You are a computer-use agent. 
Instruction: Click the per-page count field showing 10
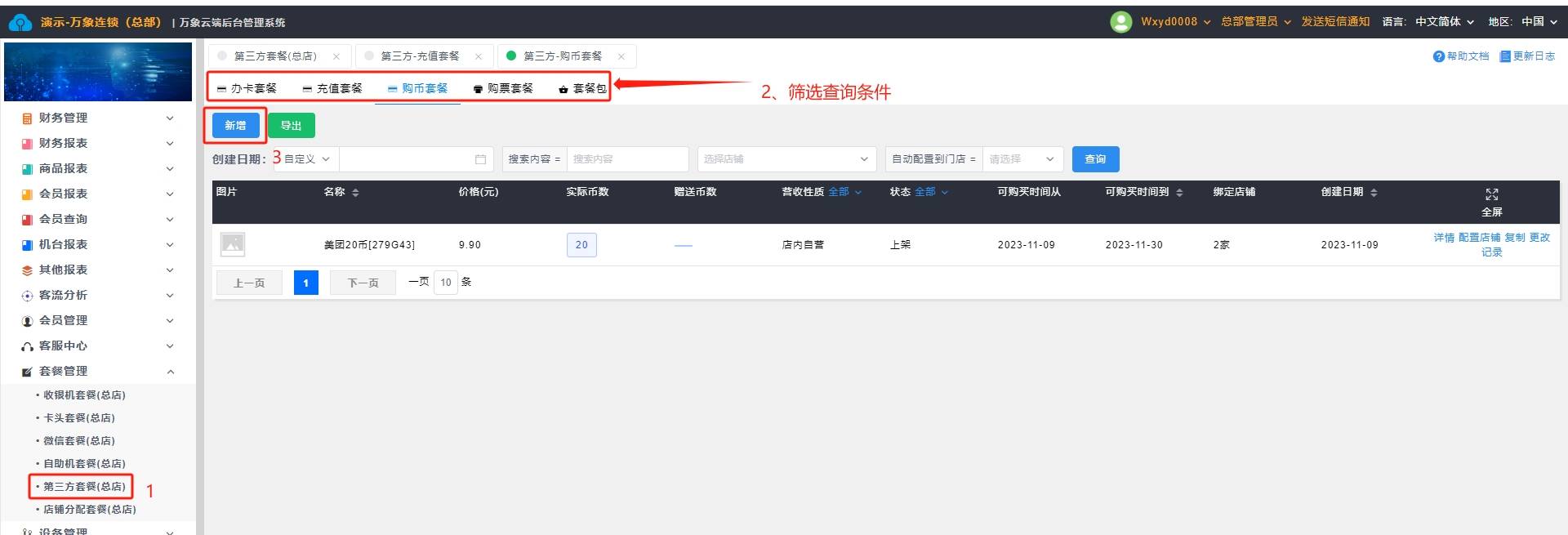pyautogui.click(x=446, y=283)
